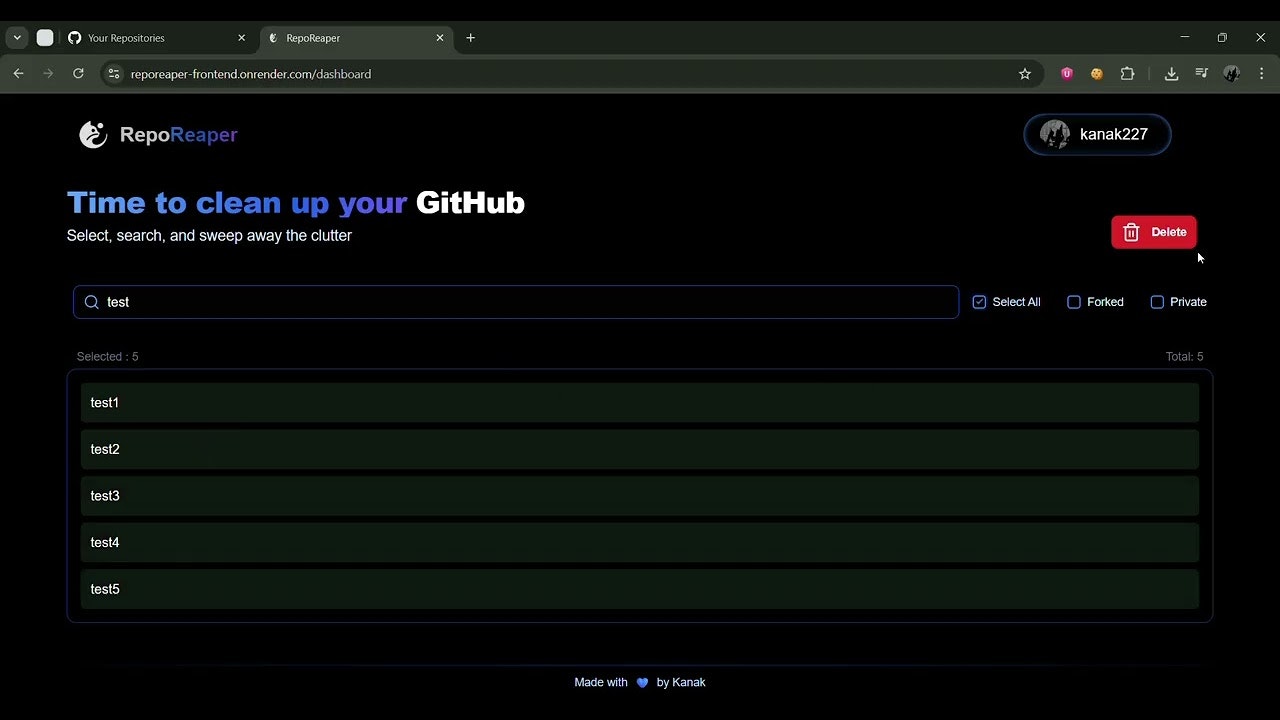Open the Extensions puzzle icon
Screen dimensions: 1280x720
(1127, 74)
